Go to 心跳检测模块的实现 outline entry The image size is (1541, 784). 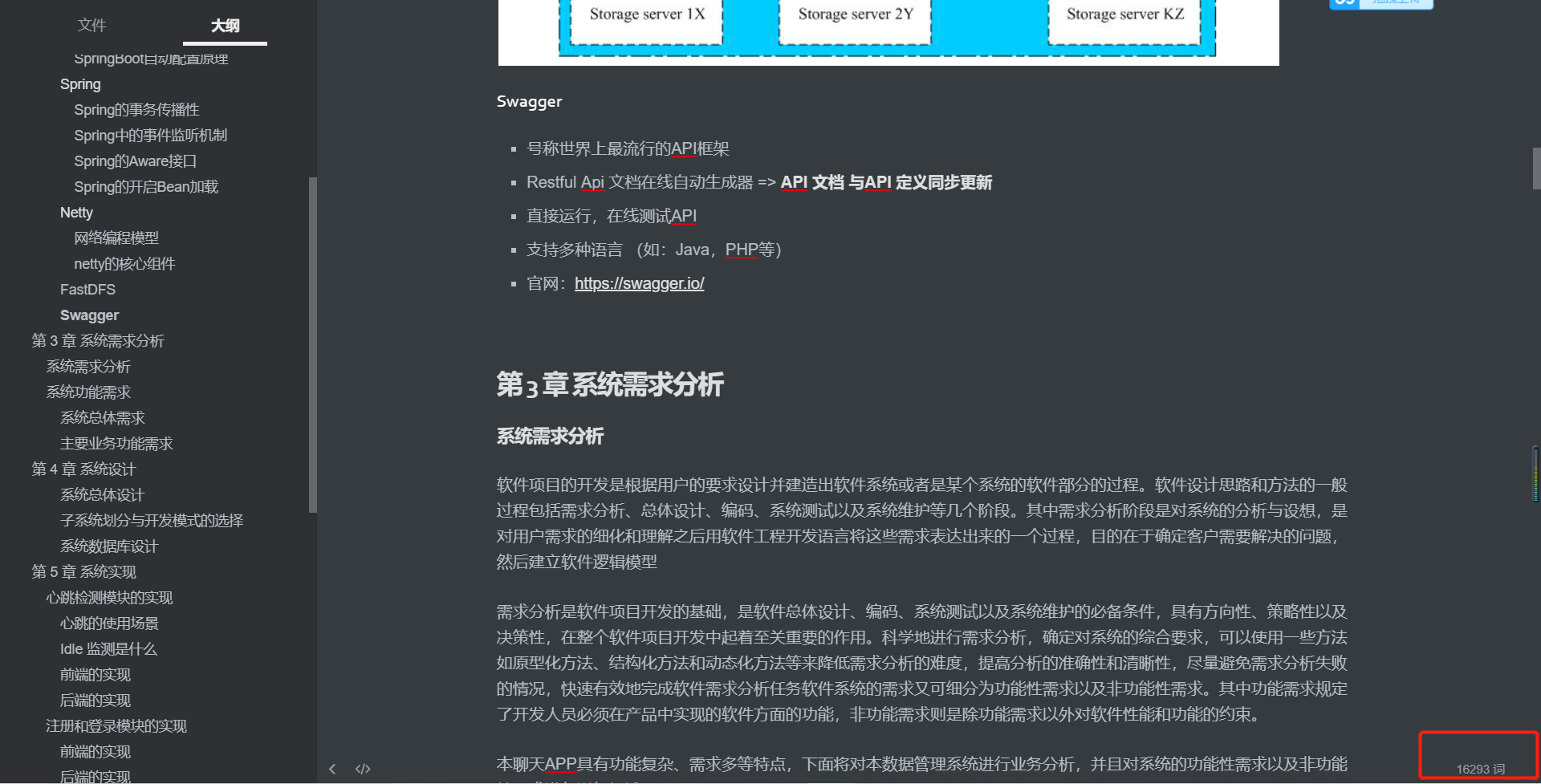pos(109,598)
